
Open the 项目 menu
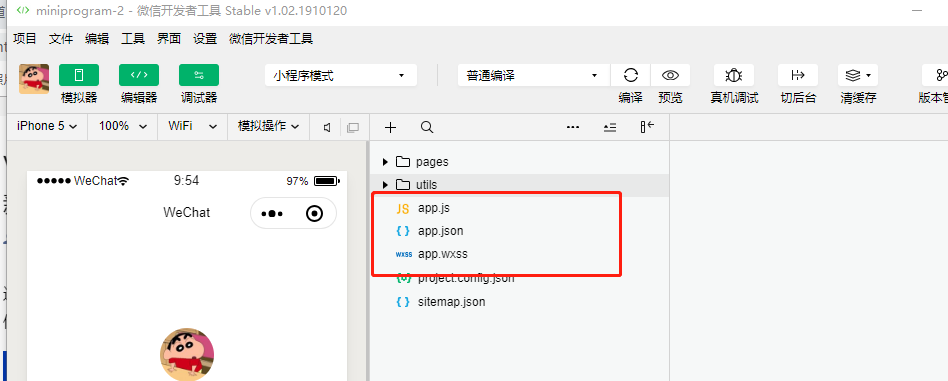[x=25, y=39]
